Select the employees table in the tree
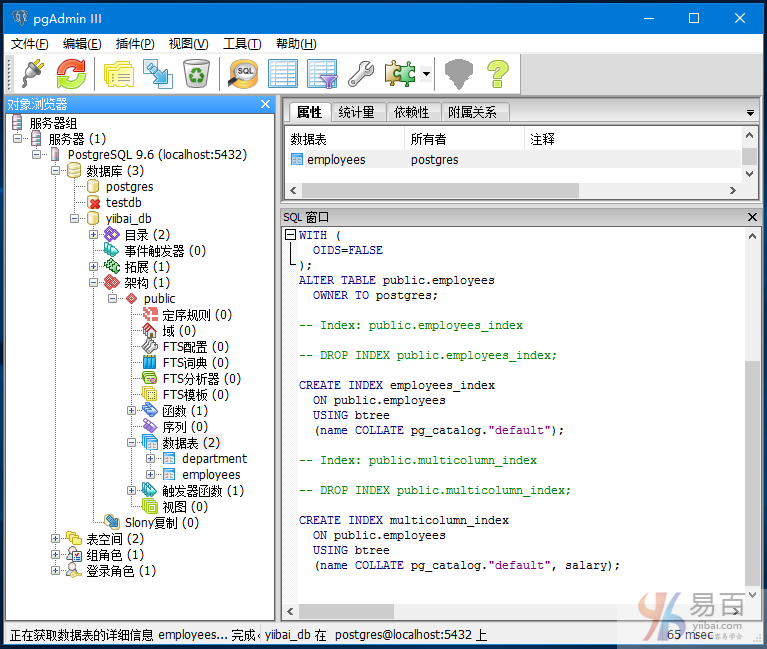Screen dimensions: 767x649 (211, 475)
